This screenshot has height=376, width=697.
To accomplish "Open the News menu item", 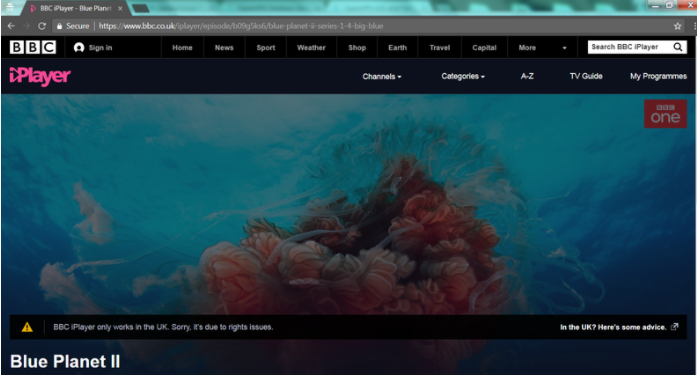I will click(x=224, y=48).
